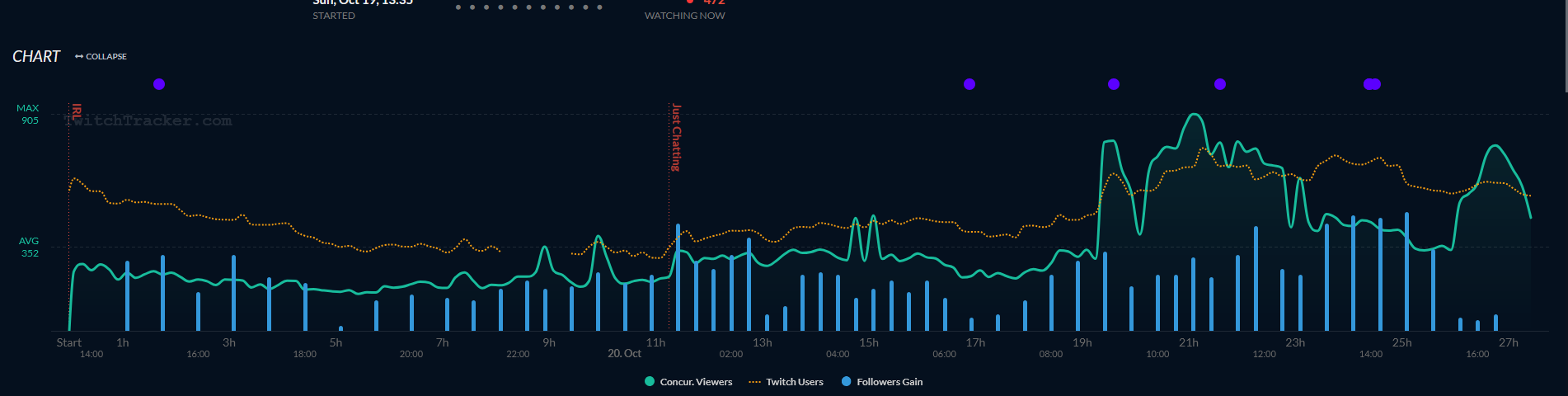Viewport: 1568px width, 396px height.
Task: Click the red Just Chatting category label
Action: point(676,137)
